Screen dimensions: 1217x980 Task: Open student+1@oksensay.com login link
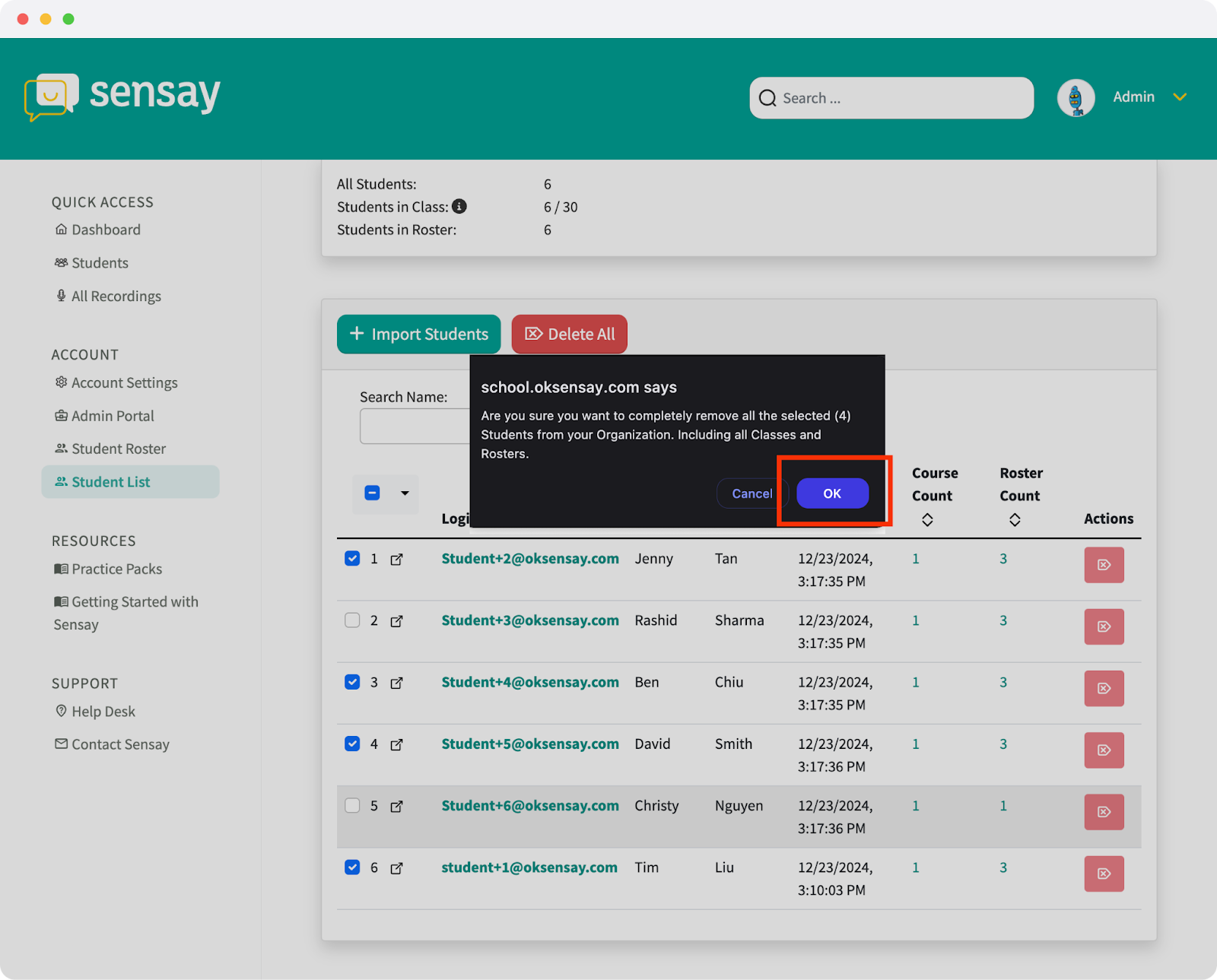click(529, 867)
